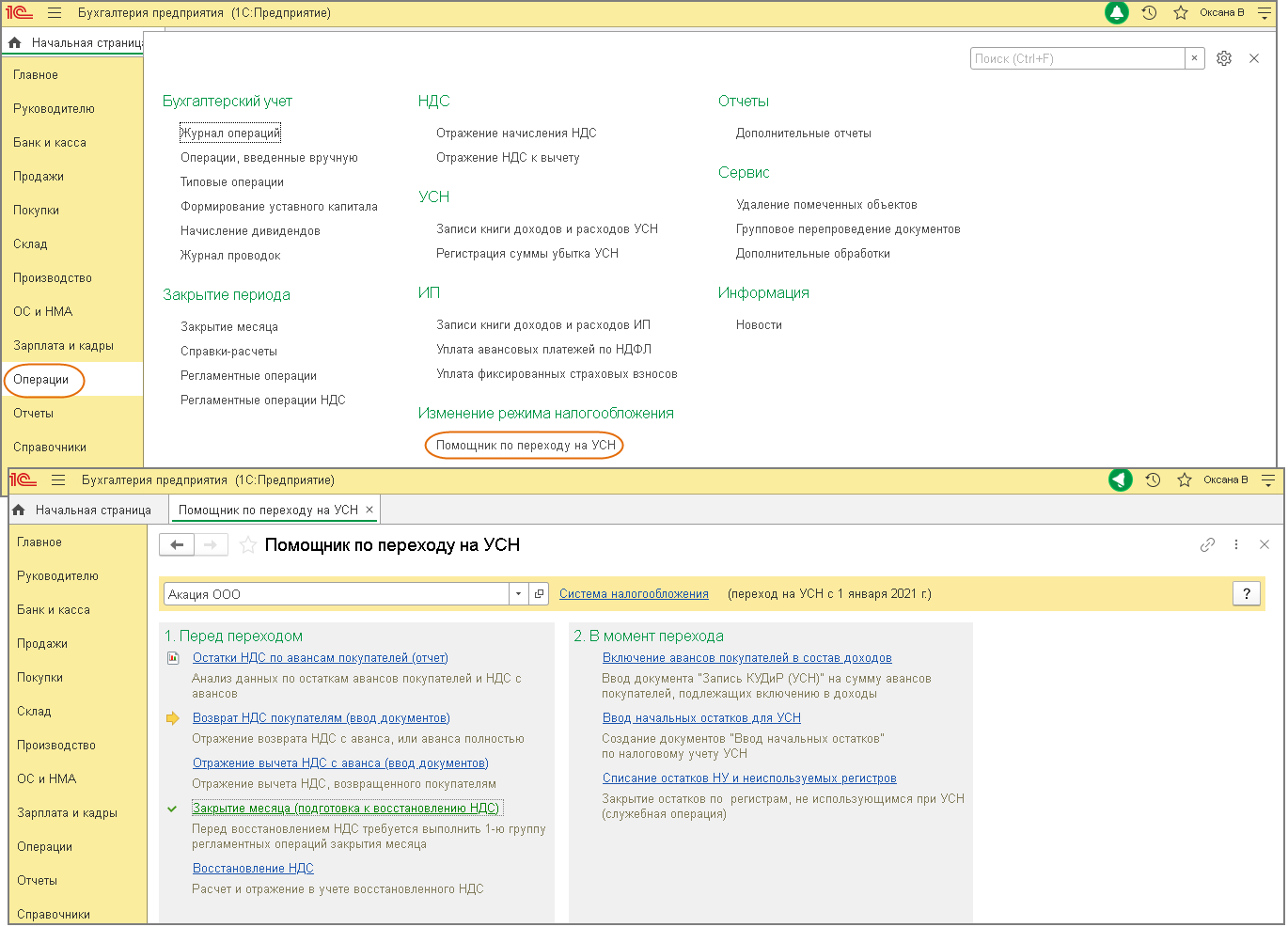1288x927 pixels.
Task: Open history clock icon in bottom window
Action: [1153, 479]
